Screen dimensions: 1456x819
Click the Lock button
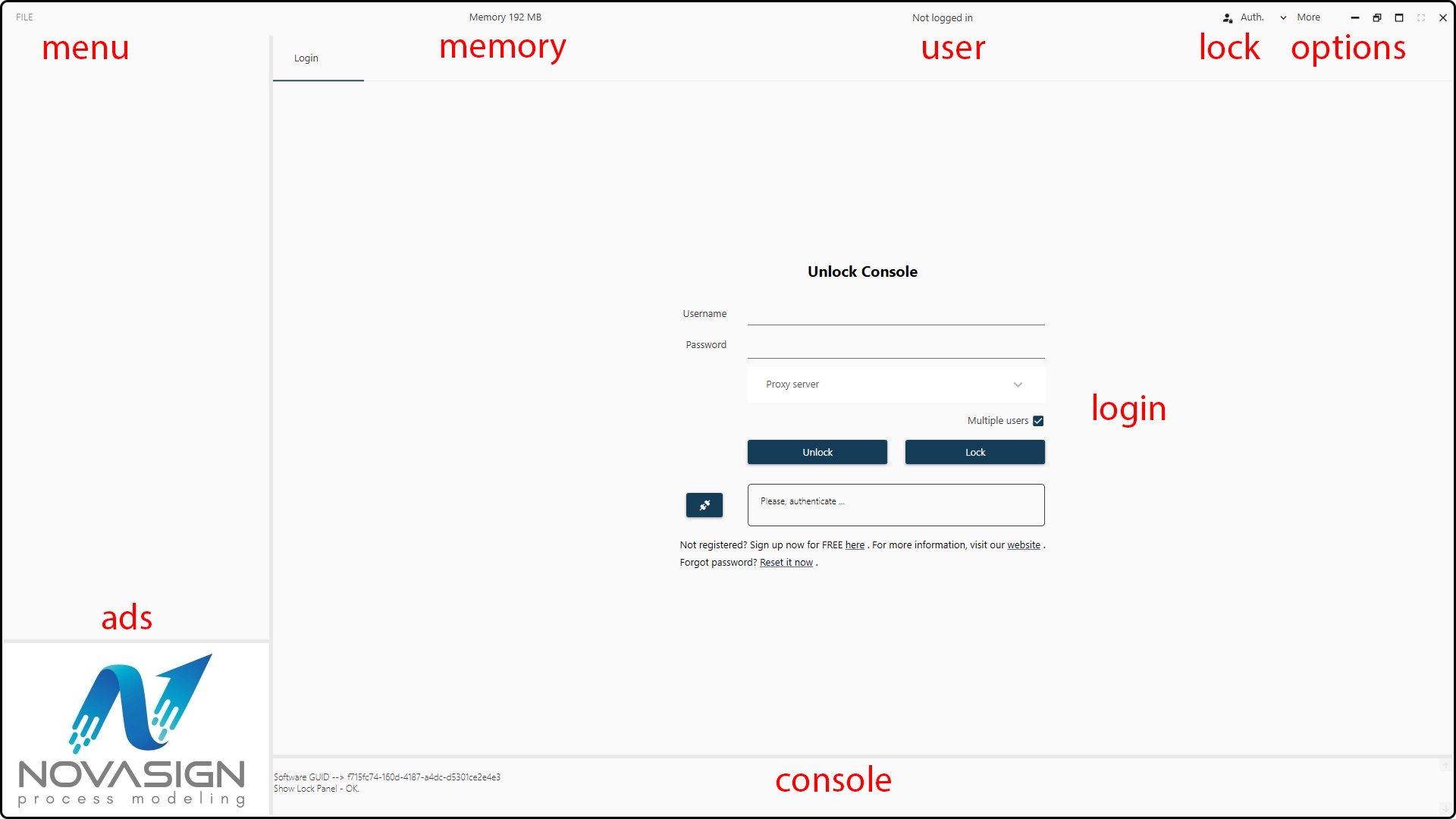[975, 452]
